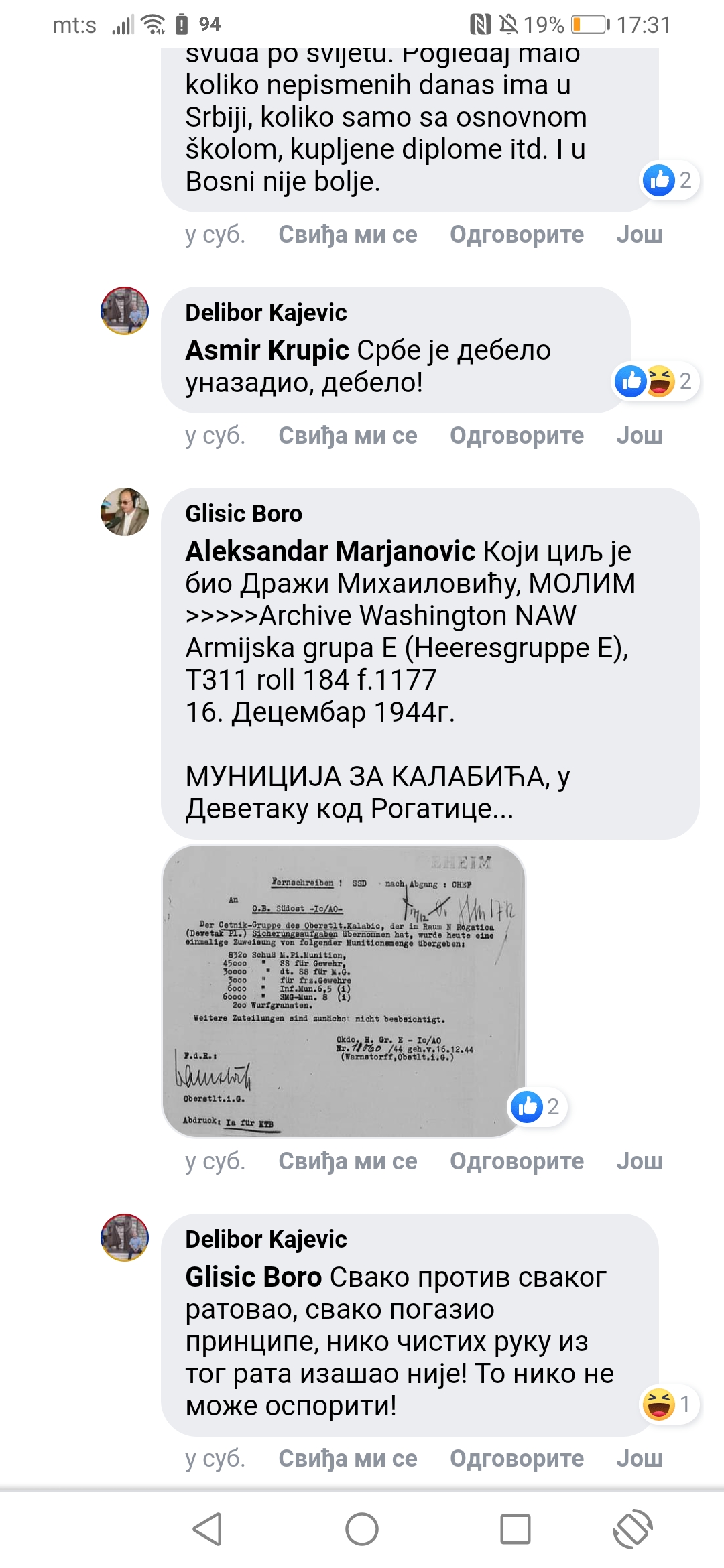The height and width of the screenshot is (1568, 724).
Task: Tap the Android home circle button
Action: click(362, 1530)
